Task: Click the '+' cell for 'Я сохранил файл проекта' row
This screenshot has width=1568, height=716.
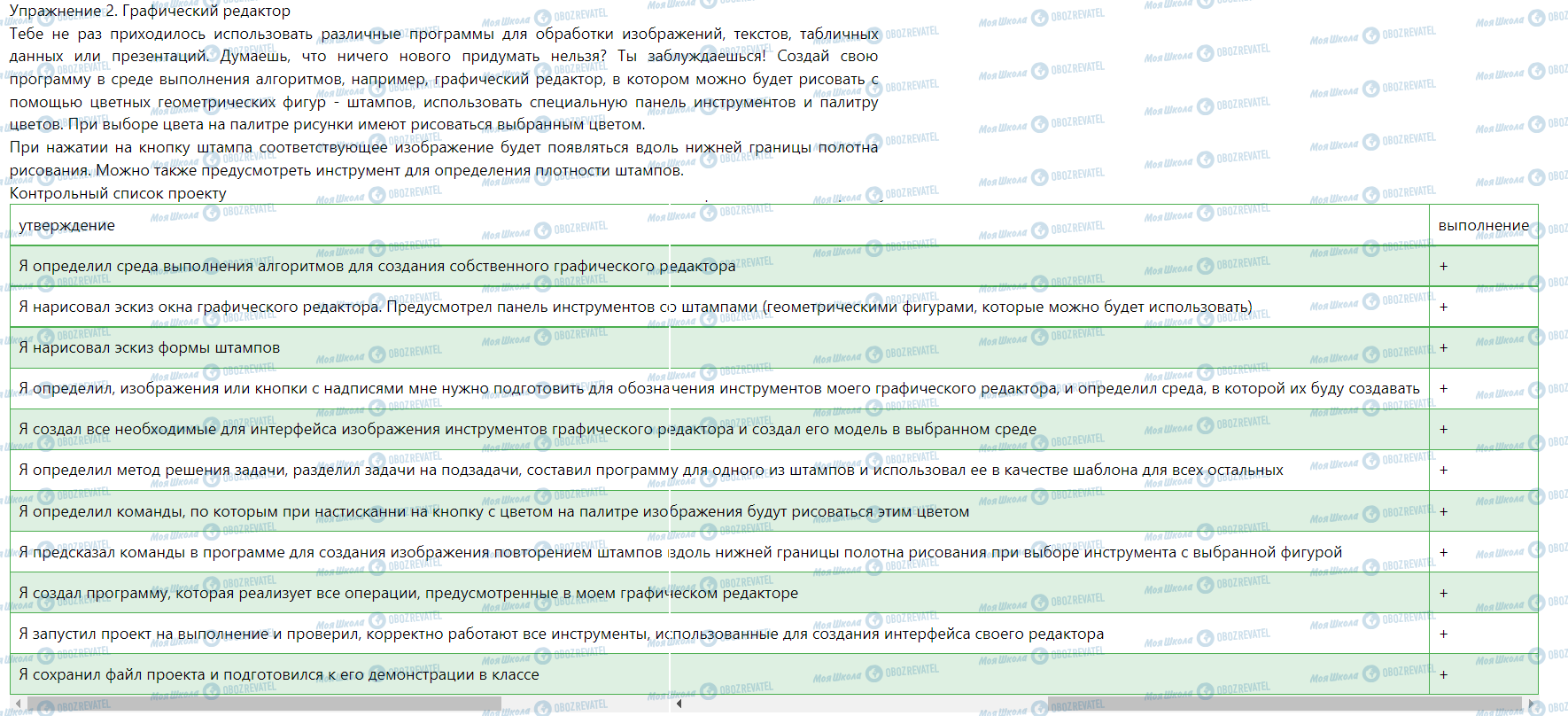Action: coord(1483,674)
